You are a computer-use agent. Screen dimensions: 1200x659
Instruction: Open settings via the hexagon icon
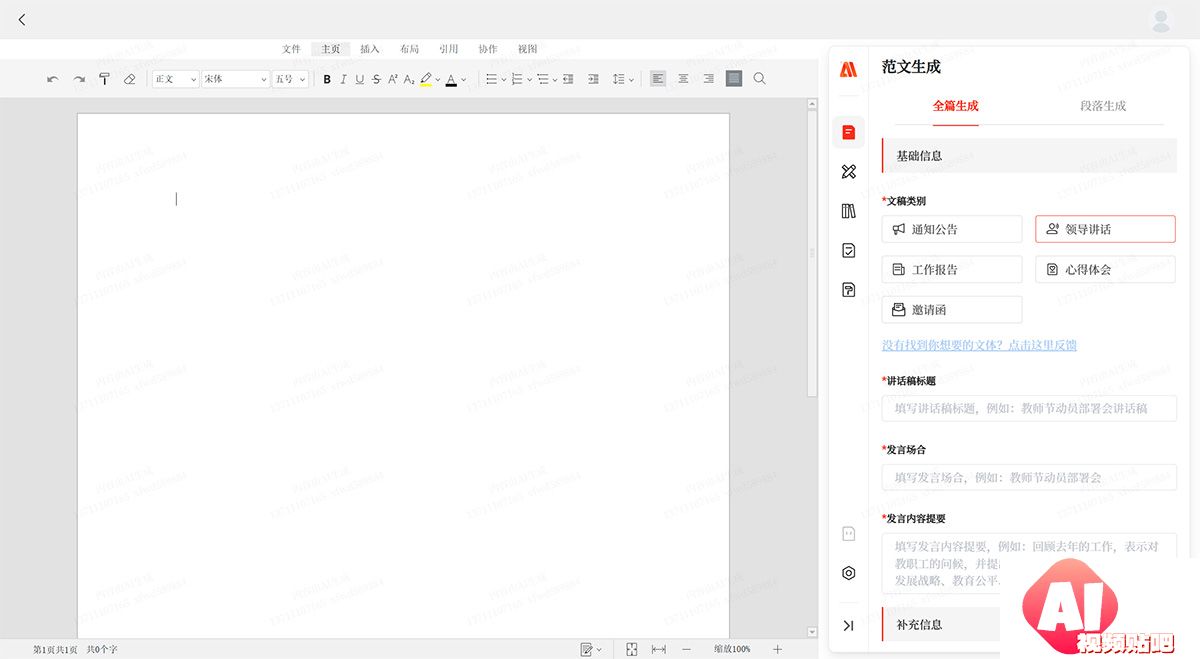tap(849, 573)
